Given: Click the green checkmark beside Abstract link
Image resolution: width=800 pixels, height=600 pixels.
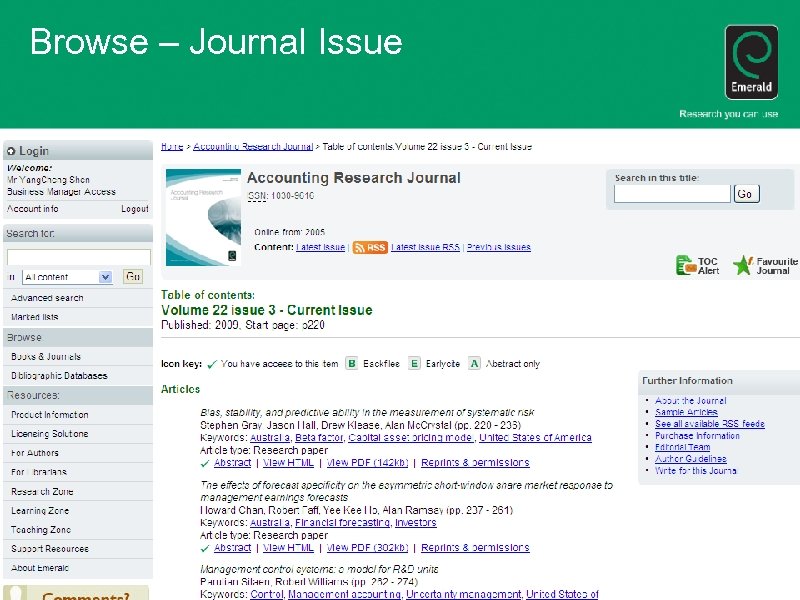Looking at the screenshot, I should (206, 462).
